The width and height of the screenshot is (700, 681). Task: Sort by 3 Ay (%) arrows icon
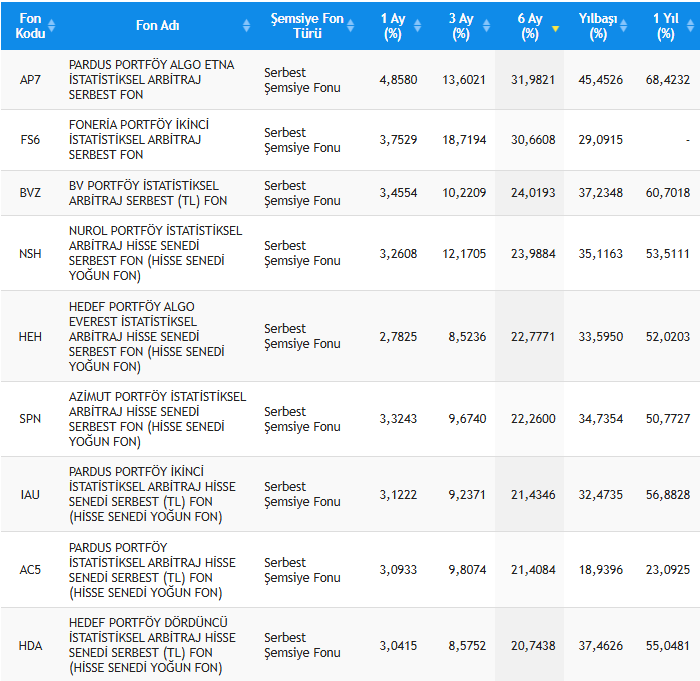(x=486, y=25)
